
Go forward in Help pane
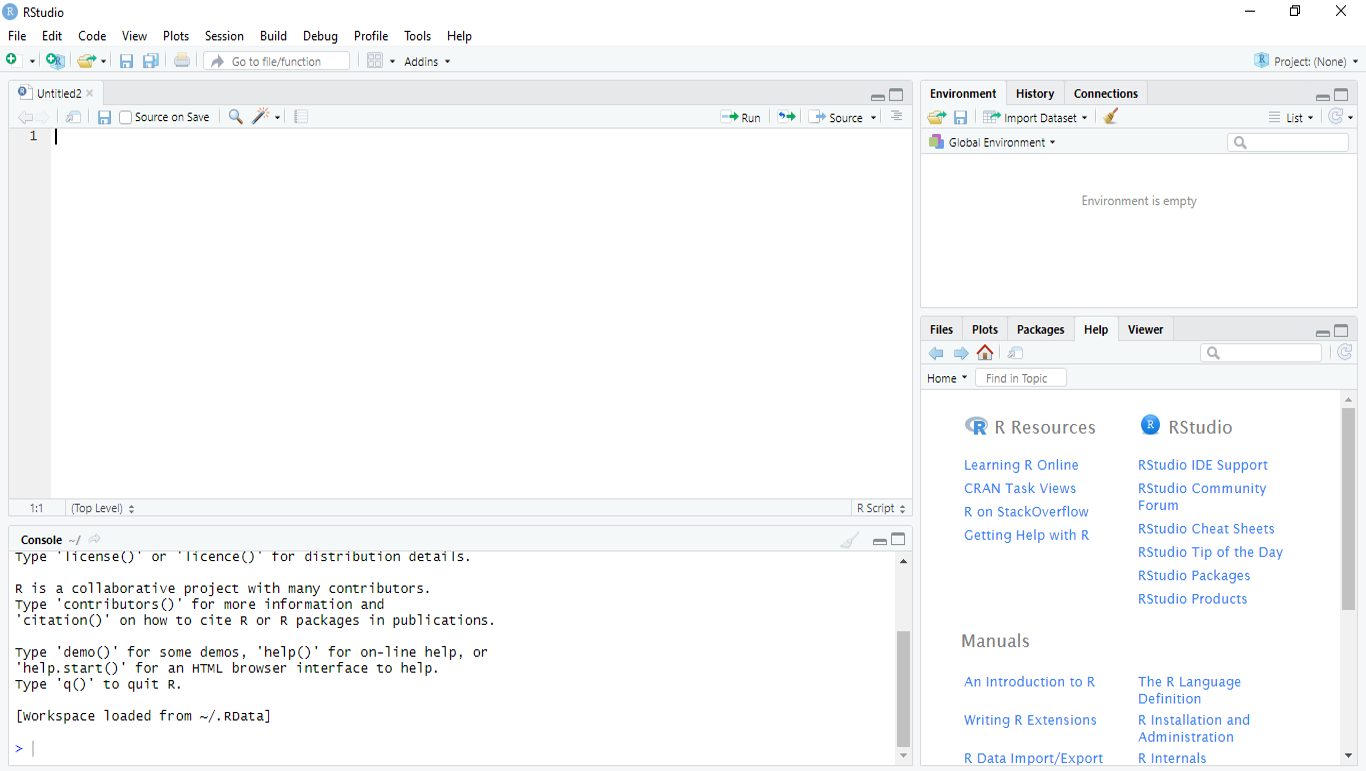pos(961,353)
